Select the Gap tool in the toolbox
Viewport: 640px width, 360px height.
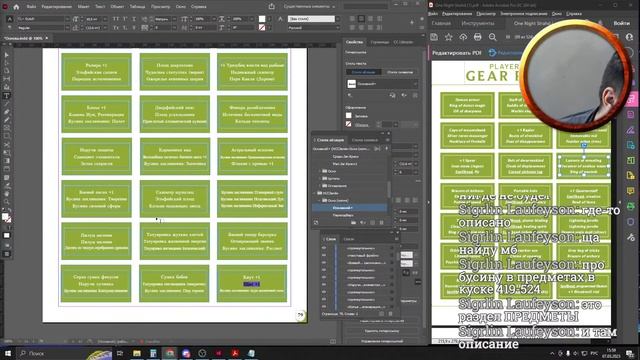(7, 79)
